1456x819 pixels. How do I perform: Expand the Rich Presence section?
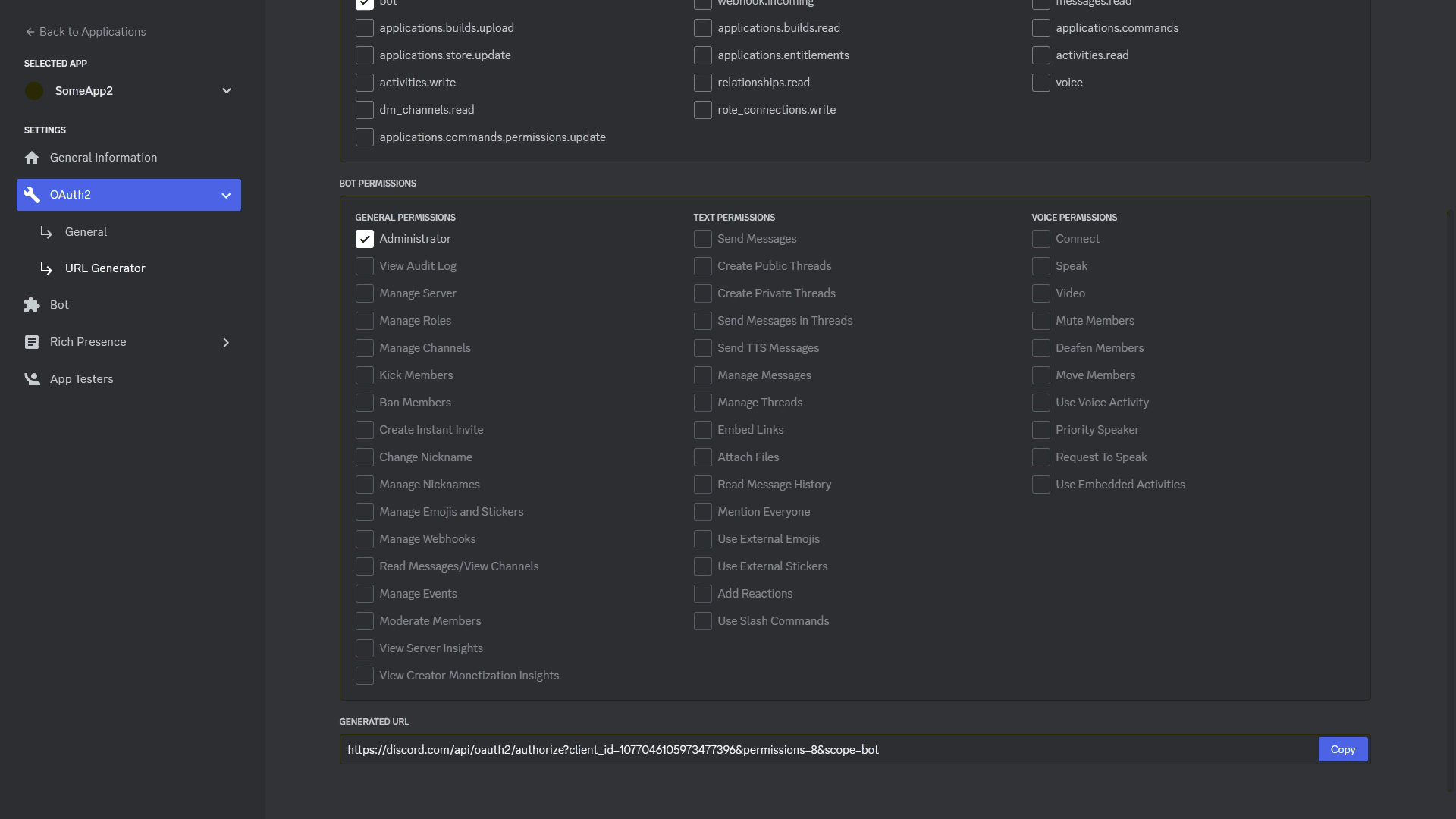pos(226,342)
